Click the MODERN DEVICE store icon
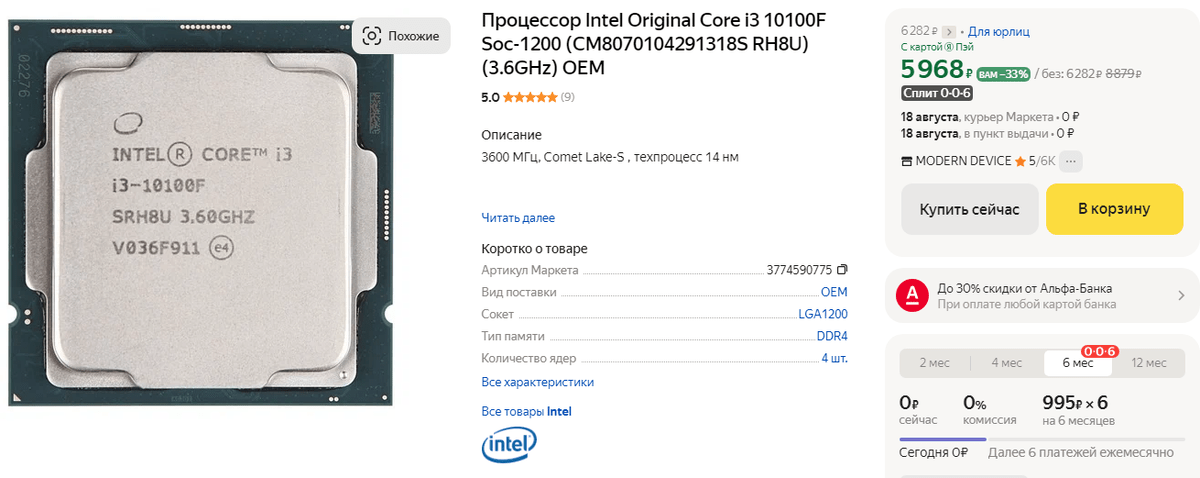The height and width of the screenshot is (478, 1200). (x=907, y=161)
